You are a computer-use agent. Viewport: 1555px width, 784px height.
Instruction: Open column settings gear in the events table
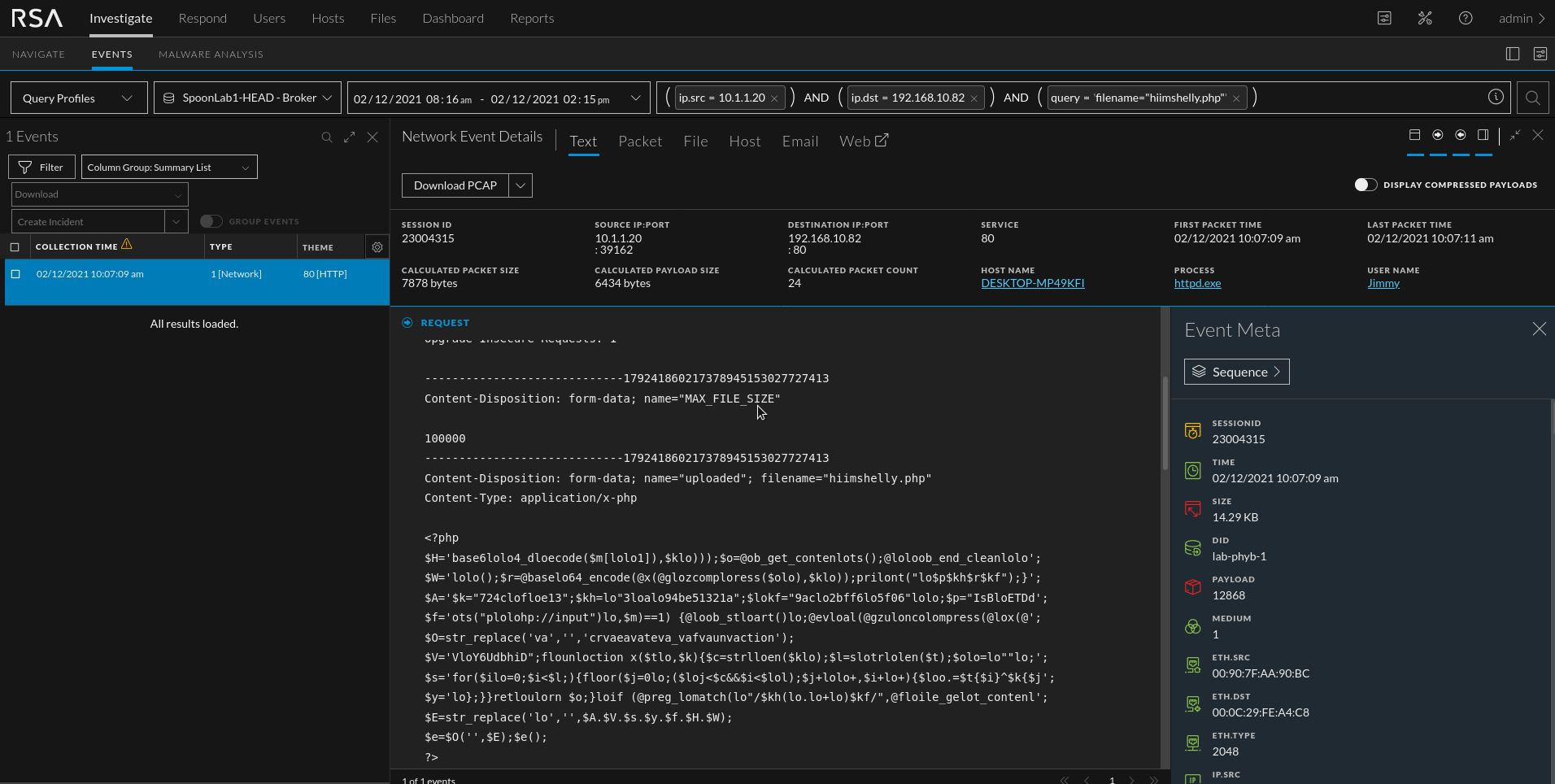click(x=377, y=246)
